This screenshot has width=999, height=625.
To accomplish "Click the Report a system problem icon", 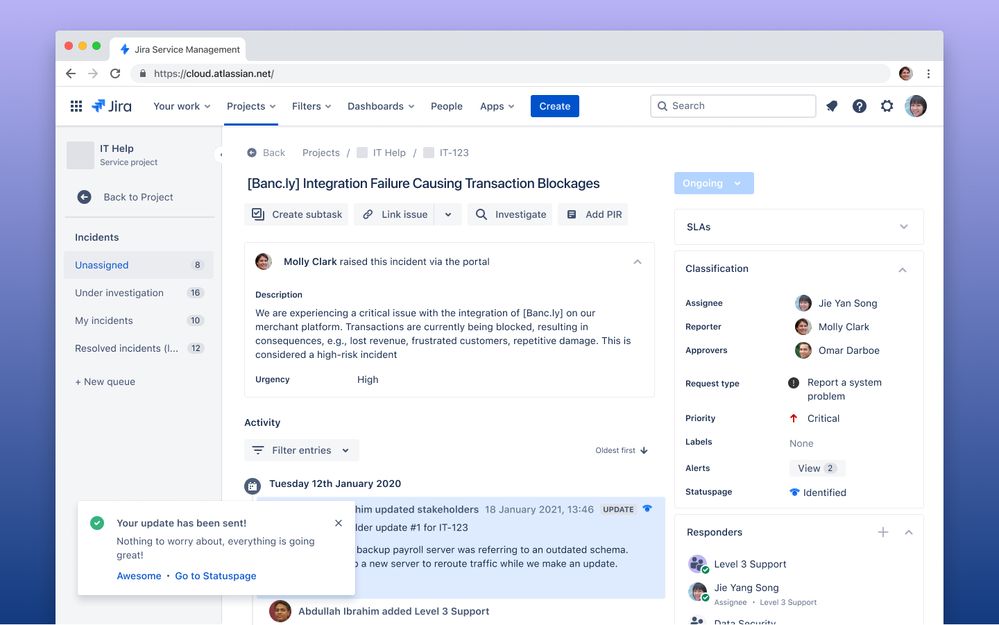I will (x=794, y=383).
